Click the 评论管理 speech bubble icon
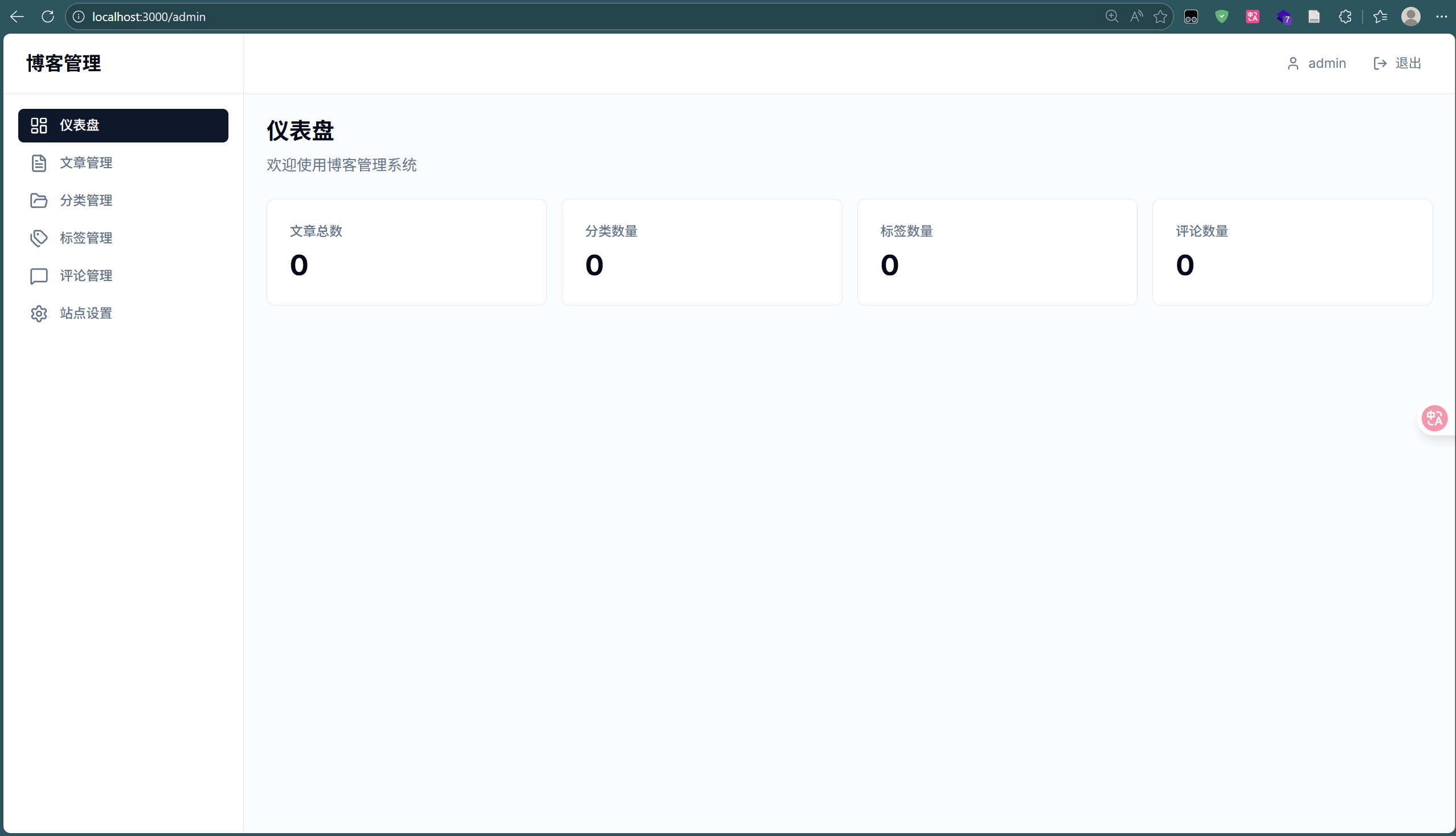 point(39,276)
